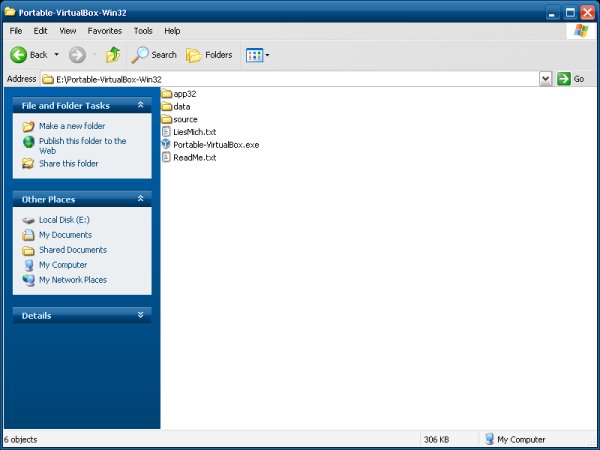Select the source folder icon
Screen dimensions: 600x450
(166, 119)
